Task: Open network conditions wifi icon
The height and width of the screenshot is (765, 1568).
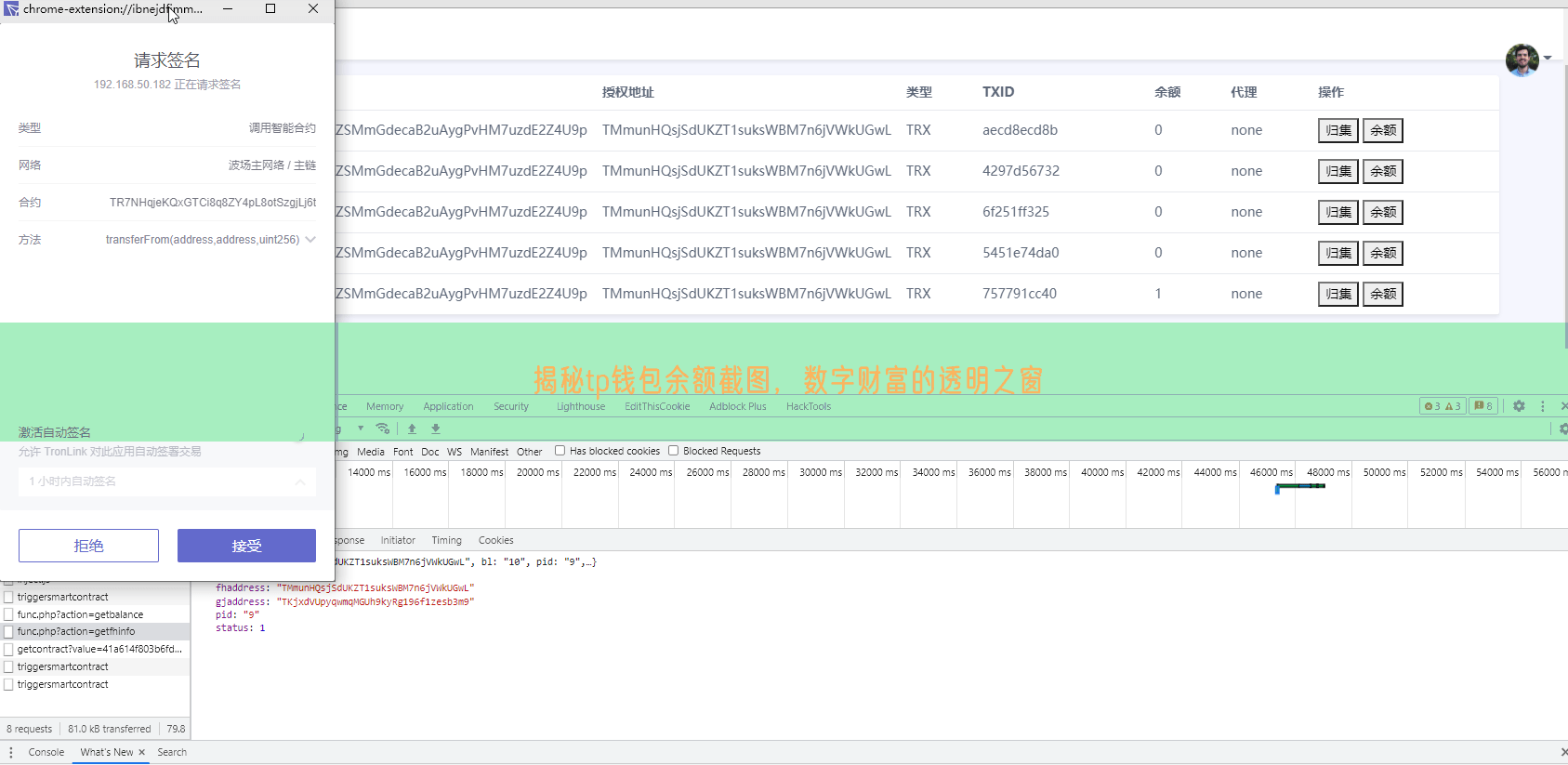Action: 382,429
